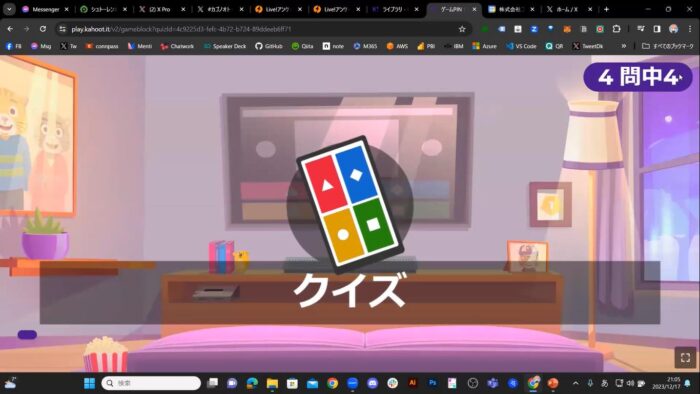Open Speaker Deck bookmark
The height and width of the screenshot is (394, 700).
pos(225,46)
